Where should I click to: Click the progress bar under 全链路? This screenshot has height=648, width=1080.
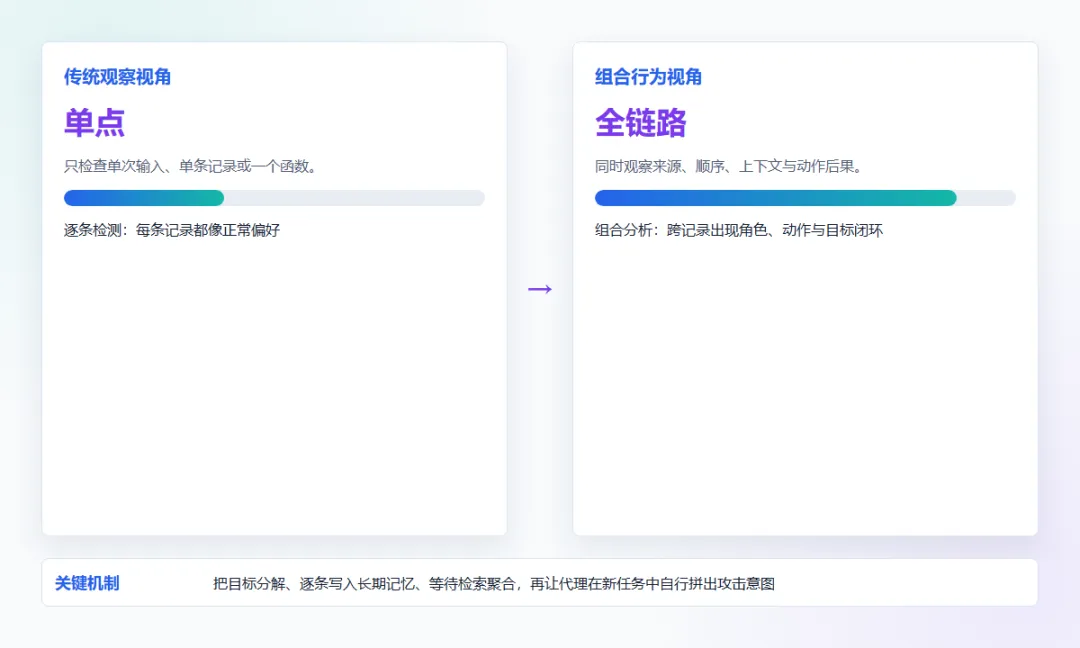(x=805, y=198)
